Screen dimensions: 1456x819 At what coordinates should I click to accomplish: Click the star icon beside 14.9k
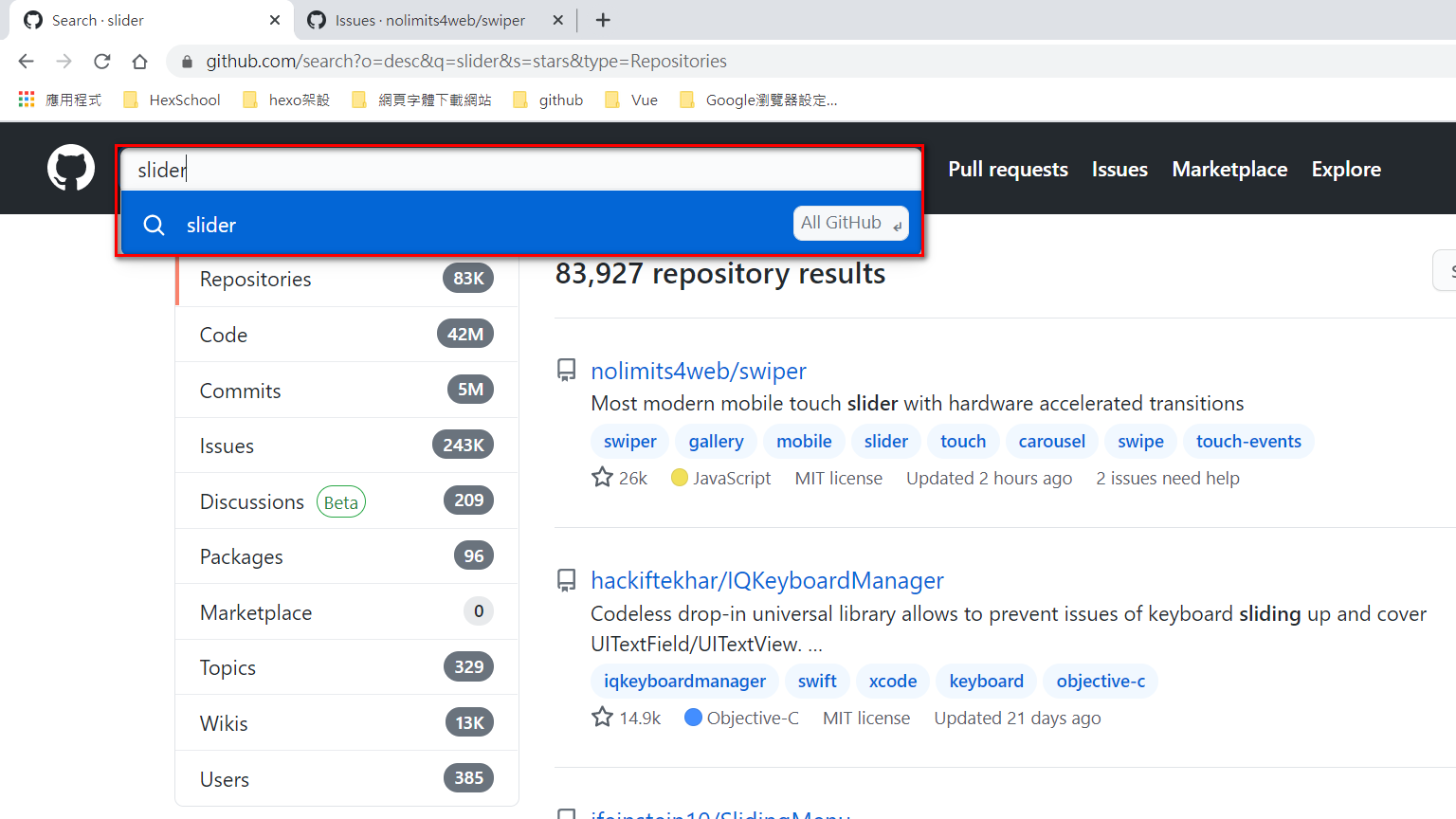point(602,718)
